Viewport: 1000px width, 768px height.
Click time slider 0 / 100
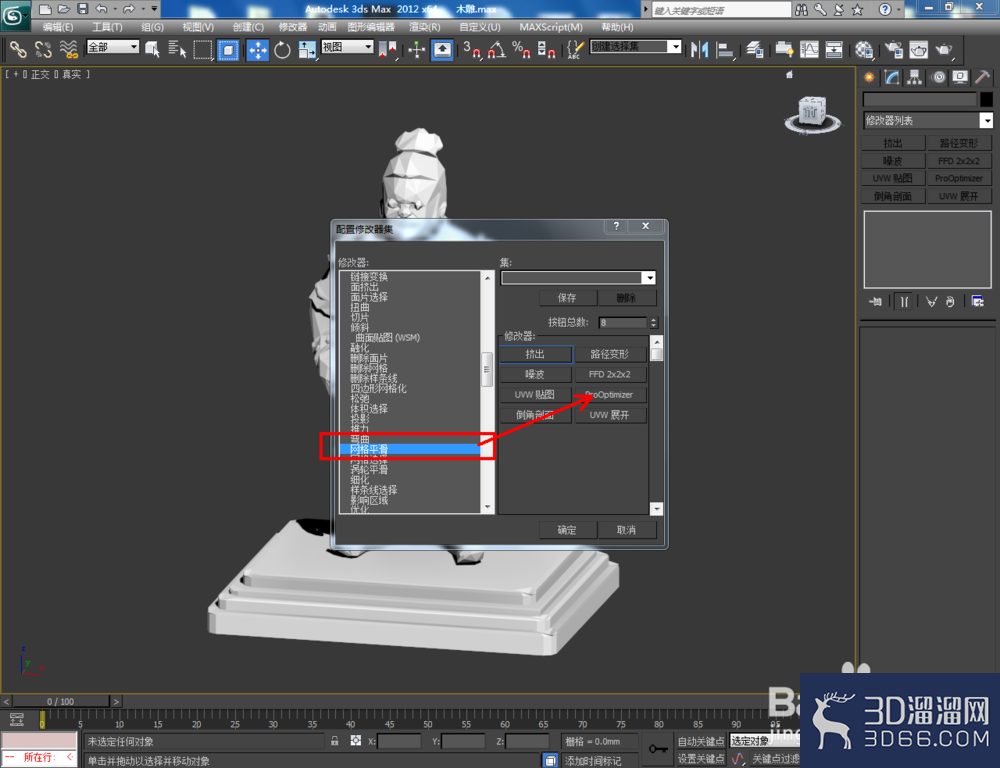[x=61, y=702]
